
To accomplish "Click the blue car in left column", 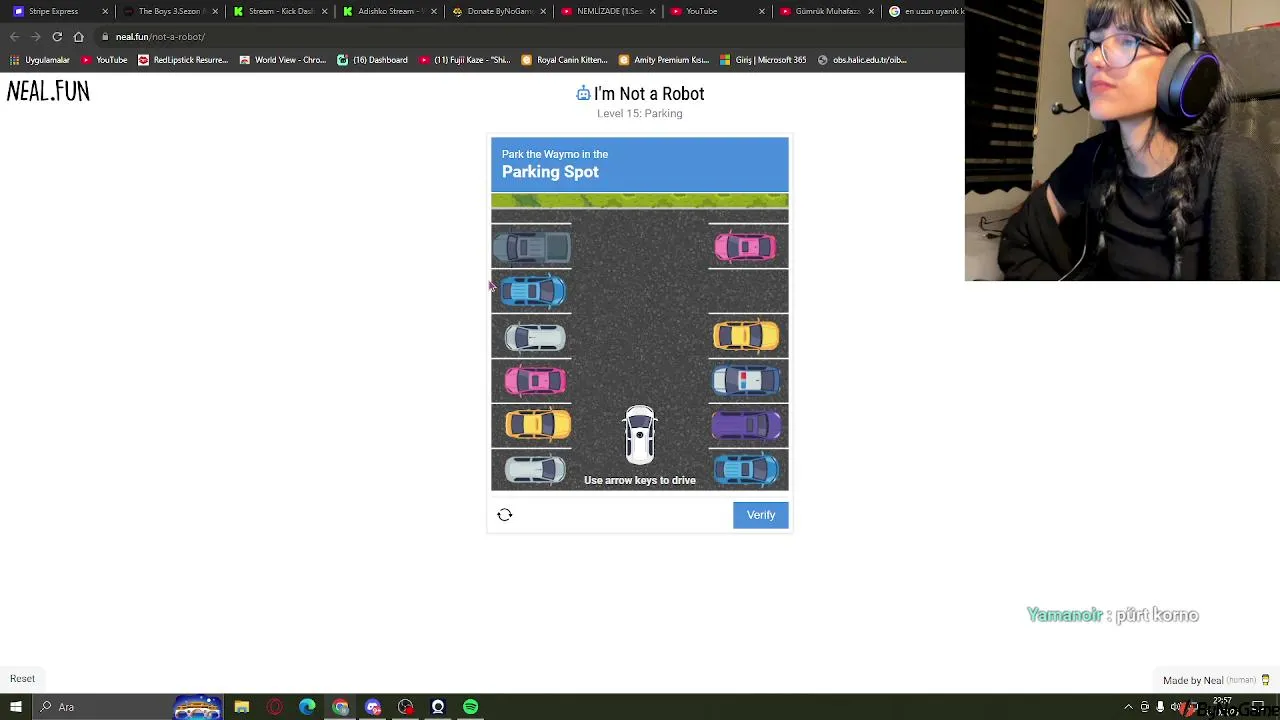I will click(533, 291).
